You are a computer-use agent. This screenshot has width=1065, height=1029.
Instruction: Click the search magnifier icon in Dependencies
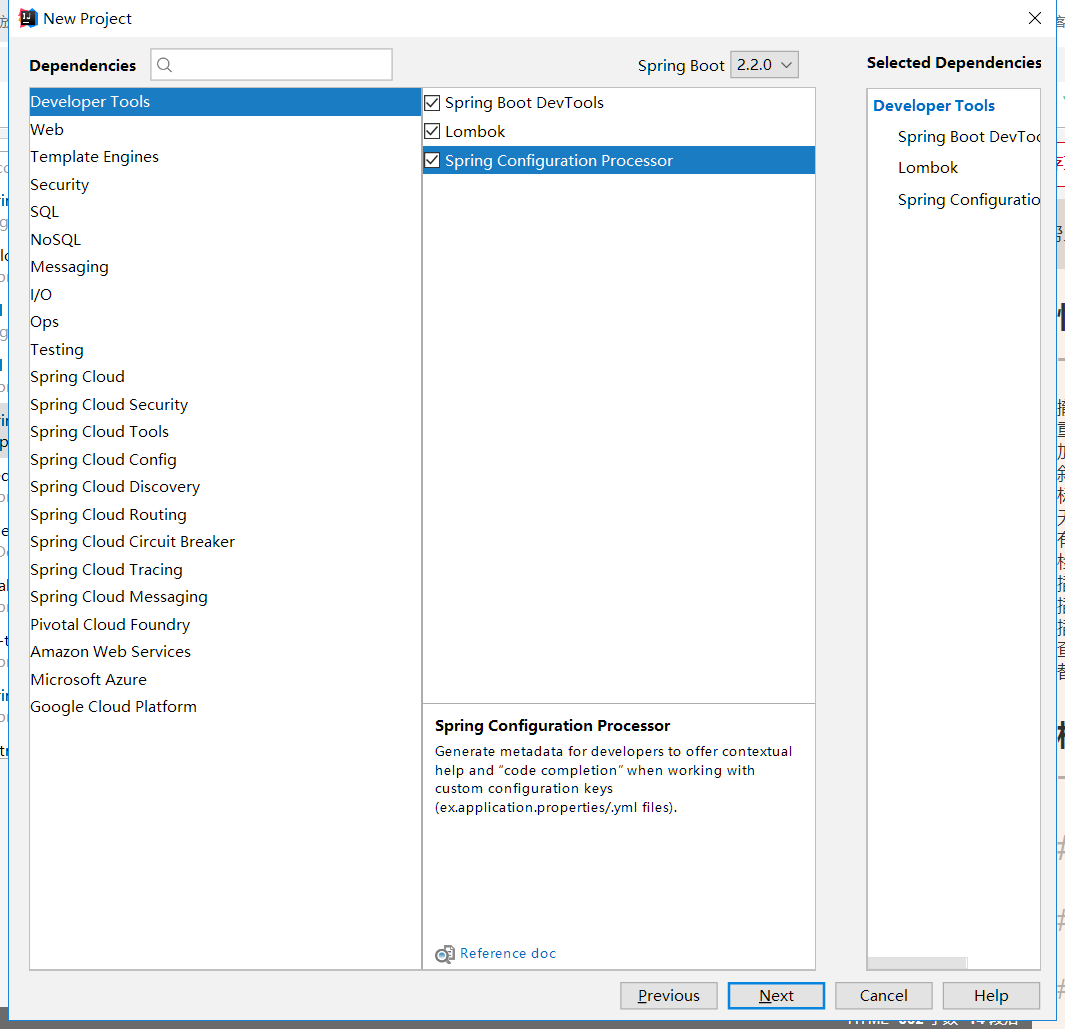point(164,65)
